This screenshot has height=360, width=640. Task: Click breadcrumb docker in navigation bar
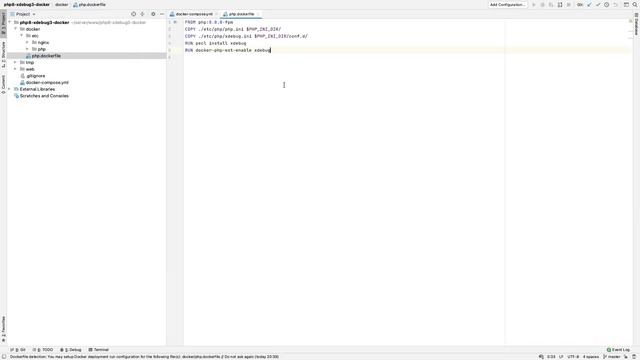pos(62,4)
